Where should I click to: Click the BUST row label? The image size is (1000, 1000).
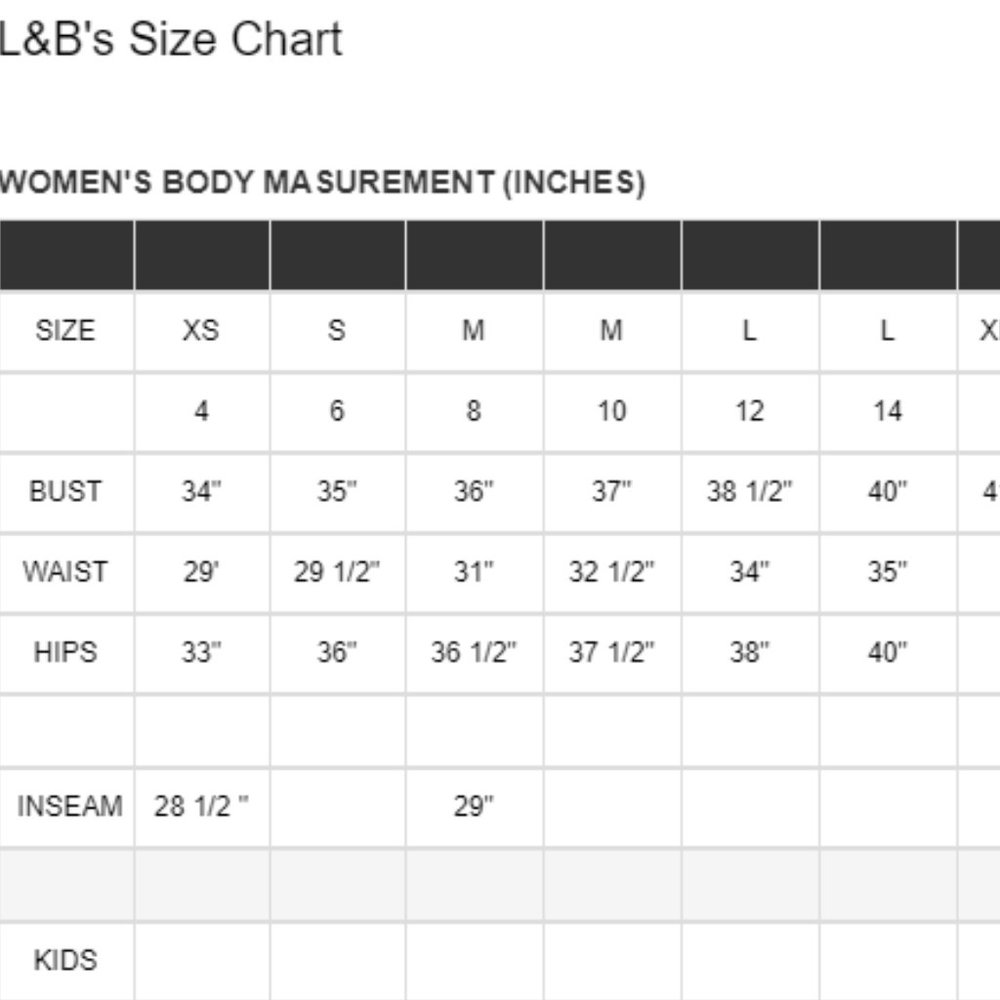[x=65, y=491]
